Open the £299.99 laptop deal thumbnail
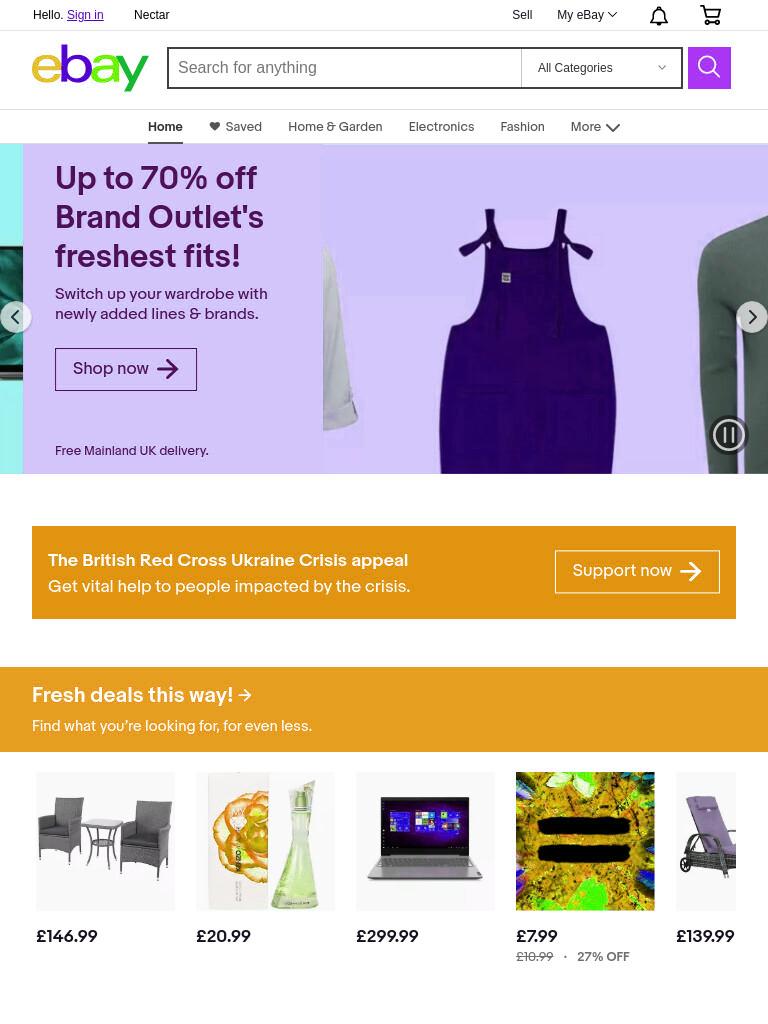 click(x=425, y=841)
